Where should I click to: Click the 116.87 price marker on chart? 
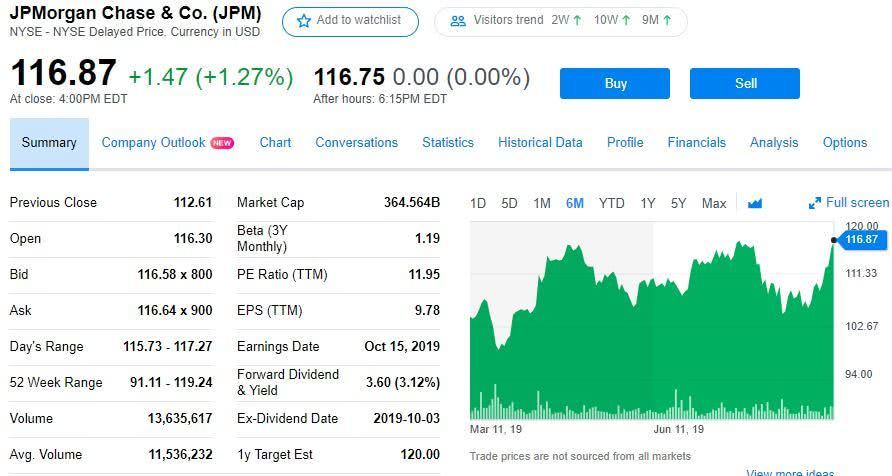pos(860,239)
